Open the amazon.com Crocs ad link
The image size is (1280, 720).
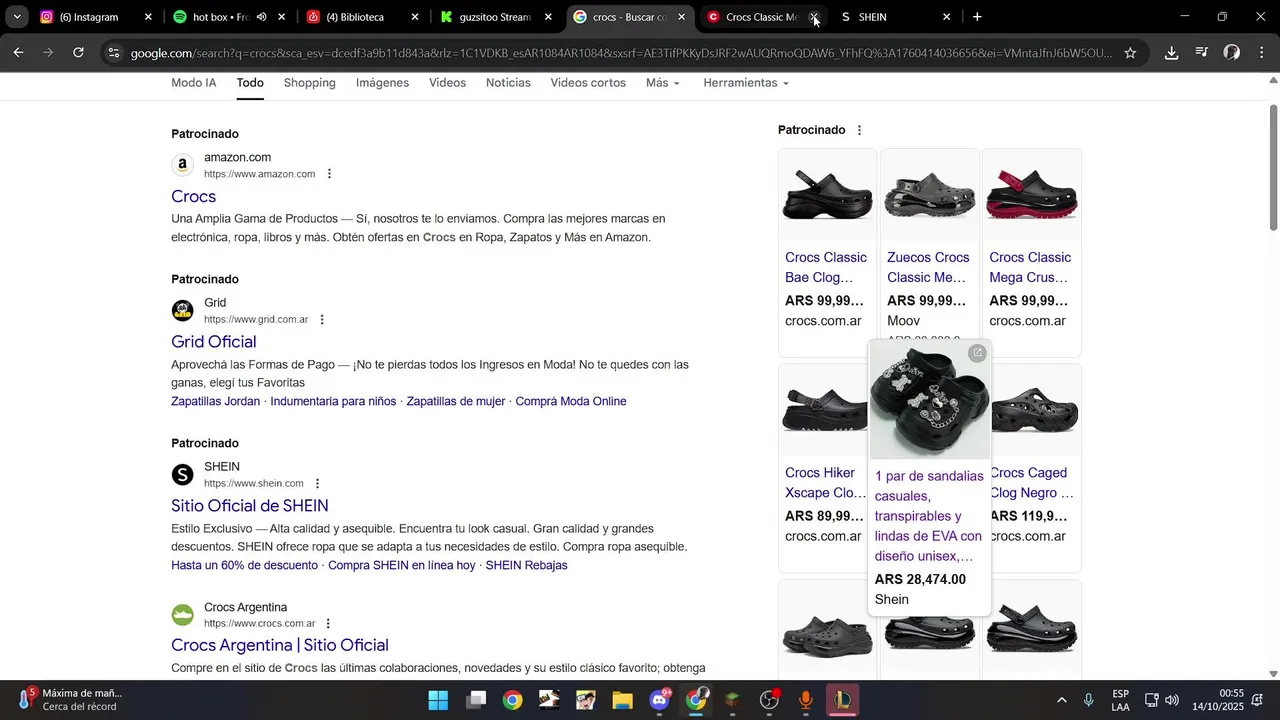(x=193, y=196)
